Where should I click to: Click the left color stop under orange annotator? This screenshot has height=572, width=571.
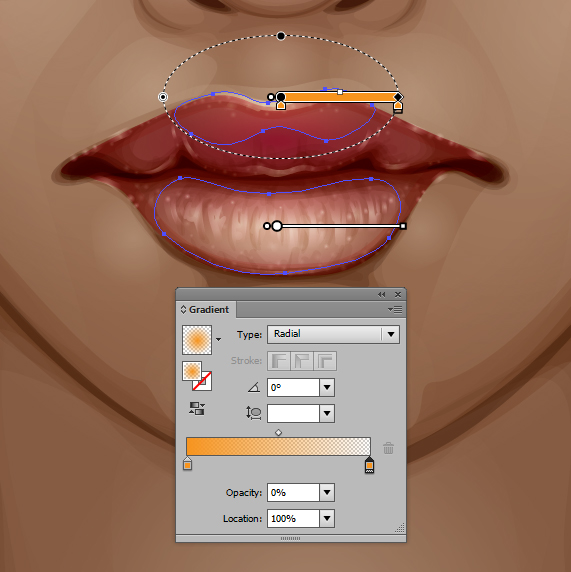point(281,105)
